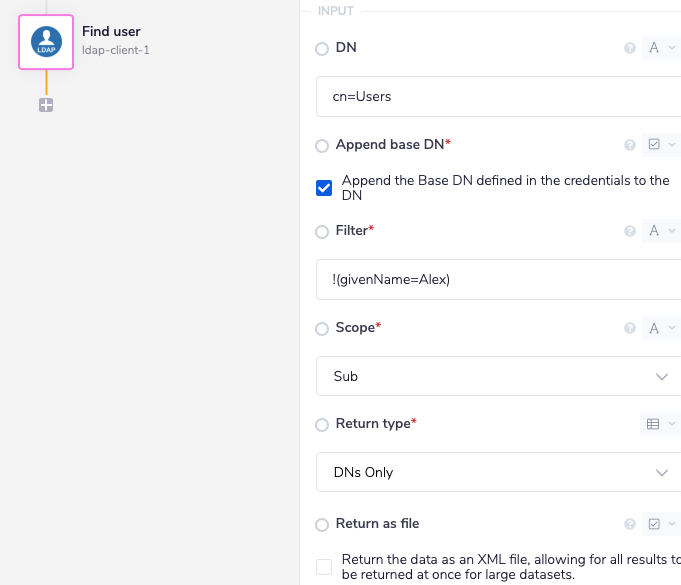Image resolution: width=681 pixels, height=585 pixels.
Task: Change the DN field type selector
Action: tap(659, 48)
